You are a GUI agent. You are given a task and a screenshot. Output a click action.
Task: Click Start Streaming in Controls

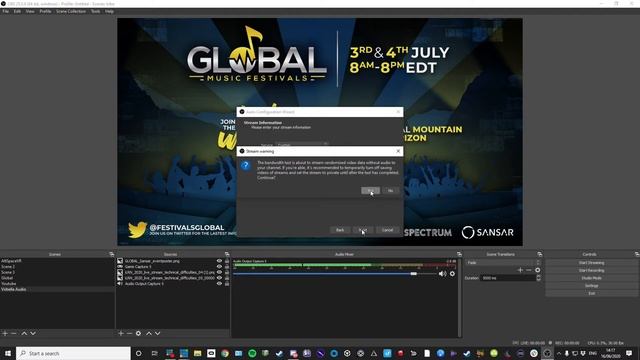point(591,263)
